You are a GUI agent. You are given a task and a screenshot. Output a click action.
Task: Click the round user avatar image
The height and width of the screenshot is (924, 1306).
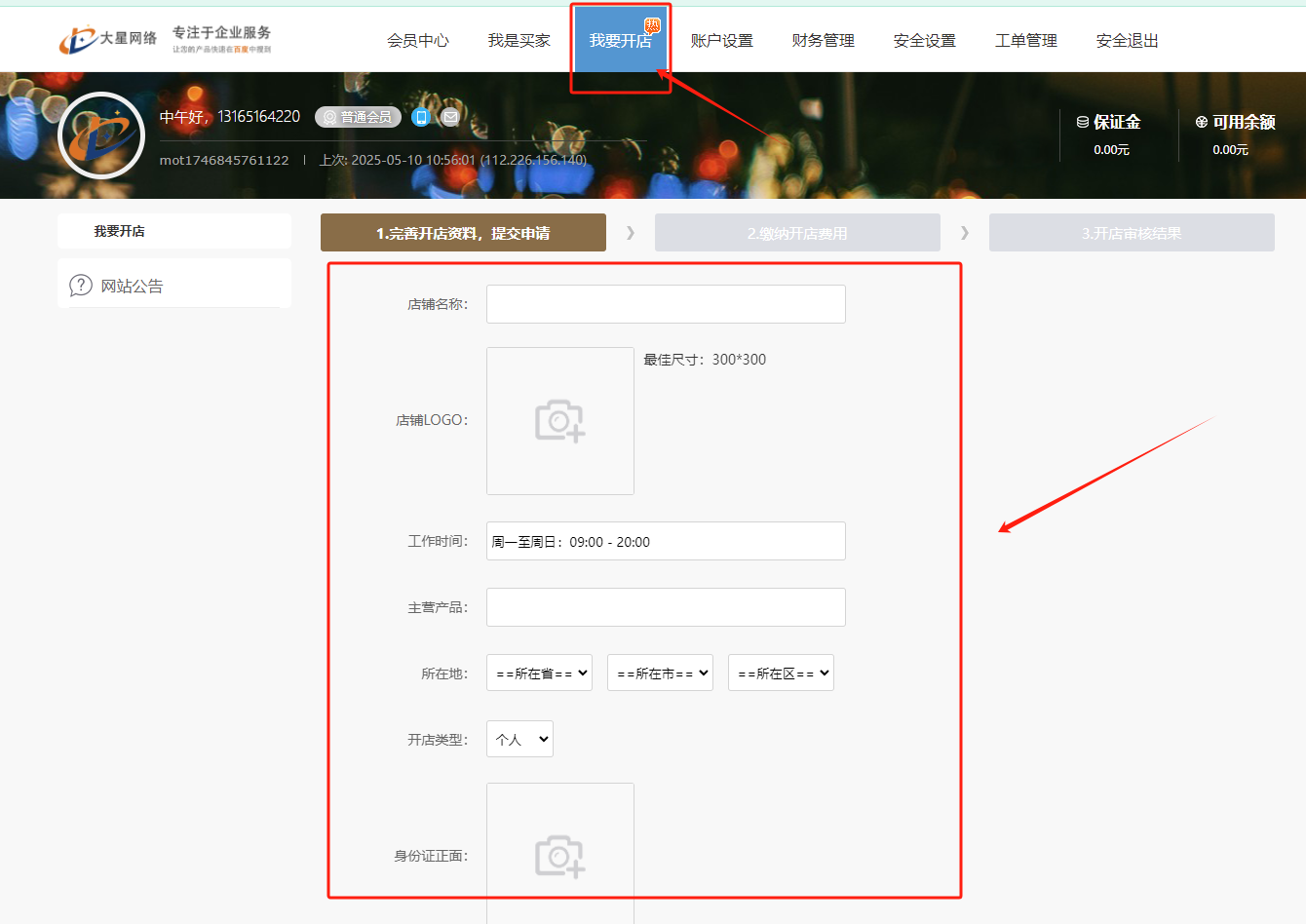(101, 135)
